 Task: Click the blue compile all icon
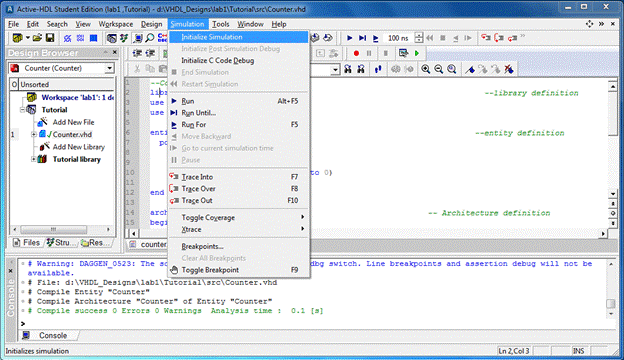pos(67,38)
